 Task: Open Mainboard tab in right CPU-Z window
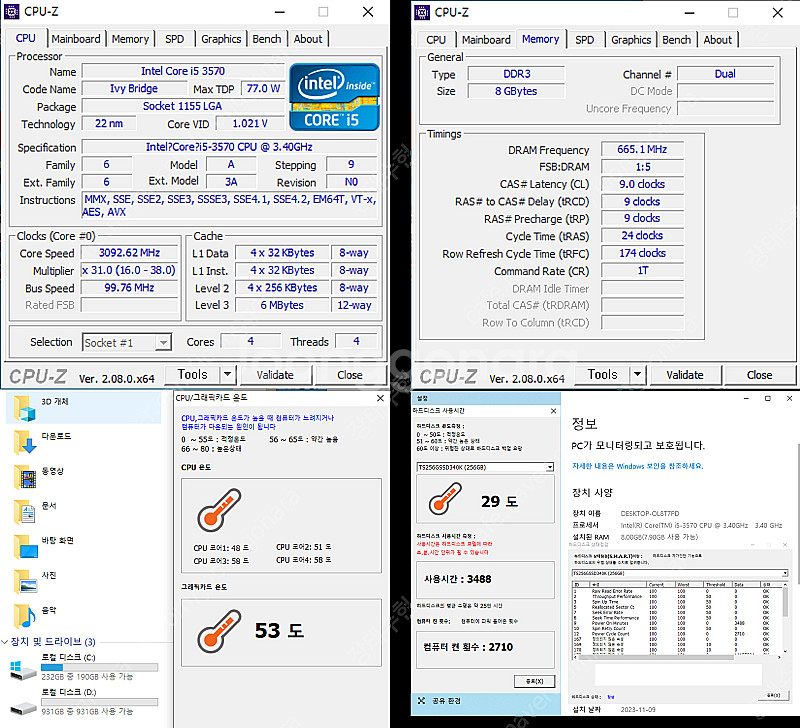(x=486, y=40)
